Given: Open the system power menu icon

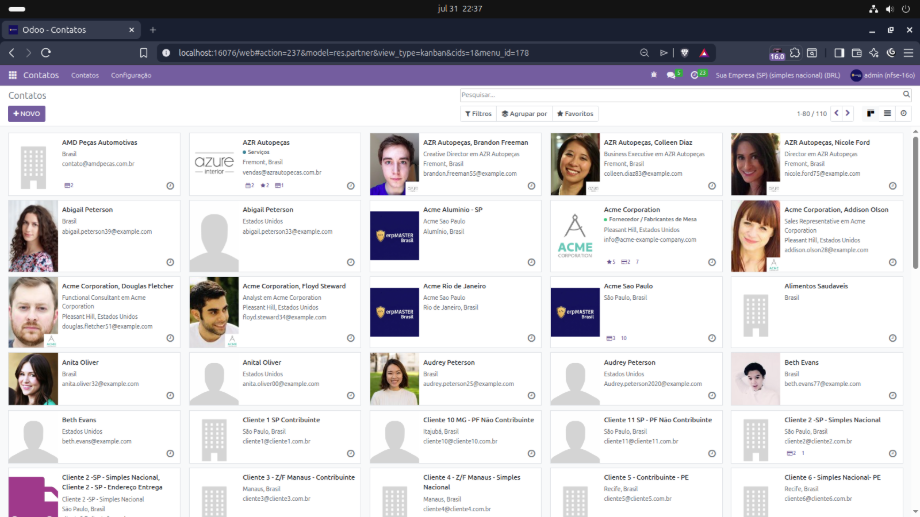Looking at the screenshot, I should [906, 9].
